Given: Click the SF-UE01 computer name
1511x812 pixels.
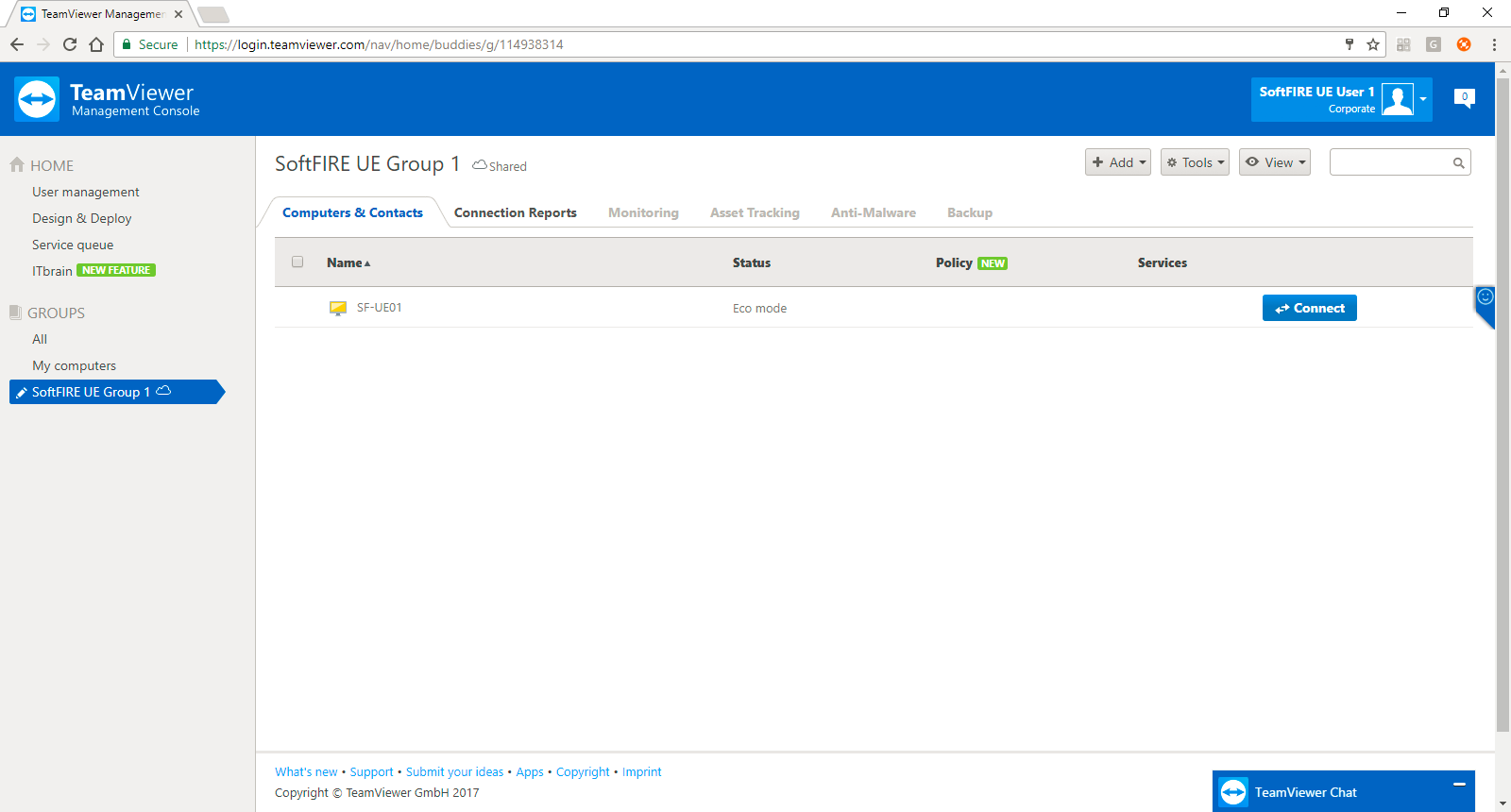Looking at the screenshot, I should [x=380, y=308].
